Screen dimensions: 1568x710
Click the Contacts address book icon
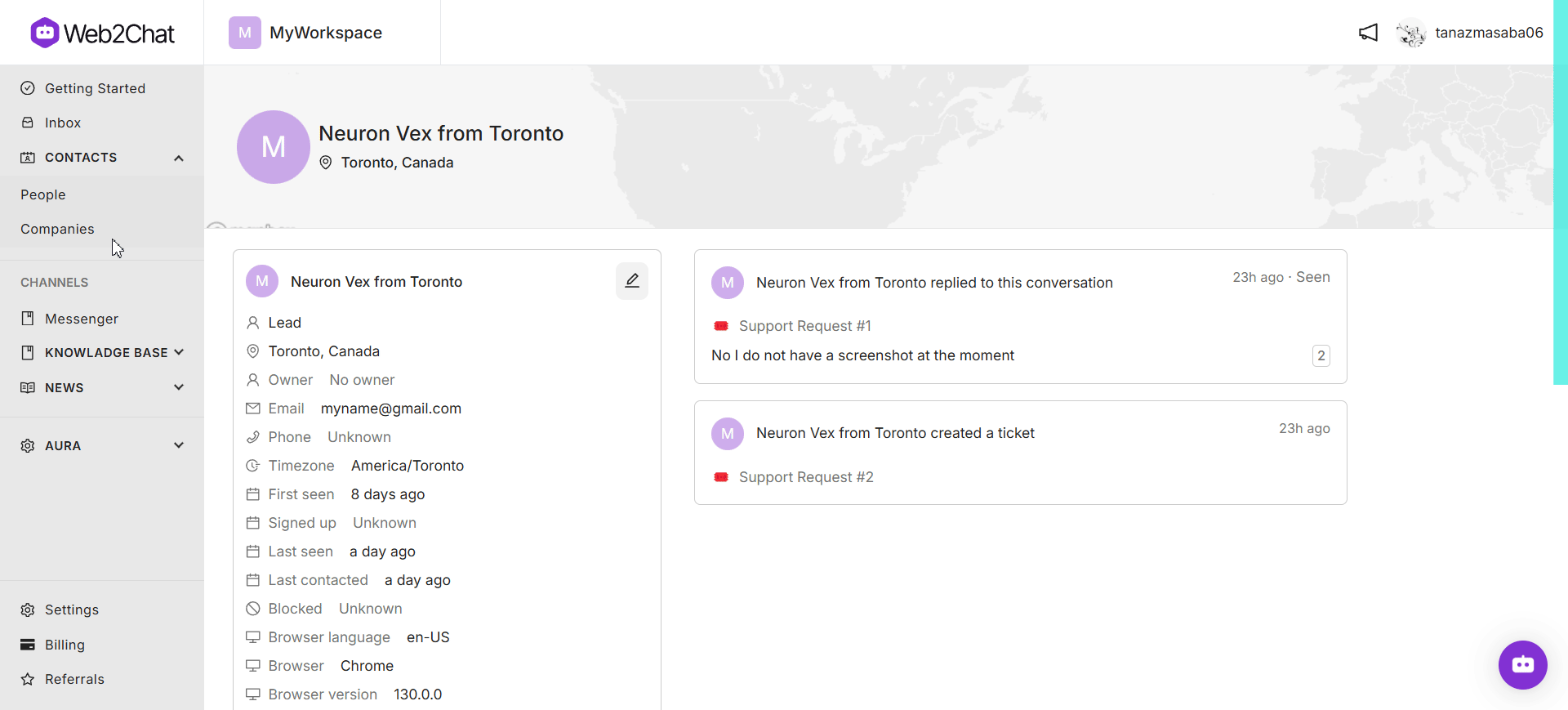pos(28,158)
